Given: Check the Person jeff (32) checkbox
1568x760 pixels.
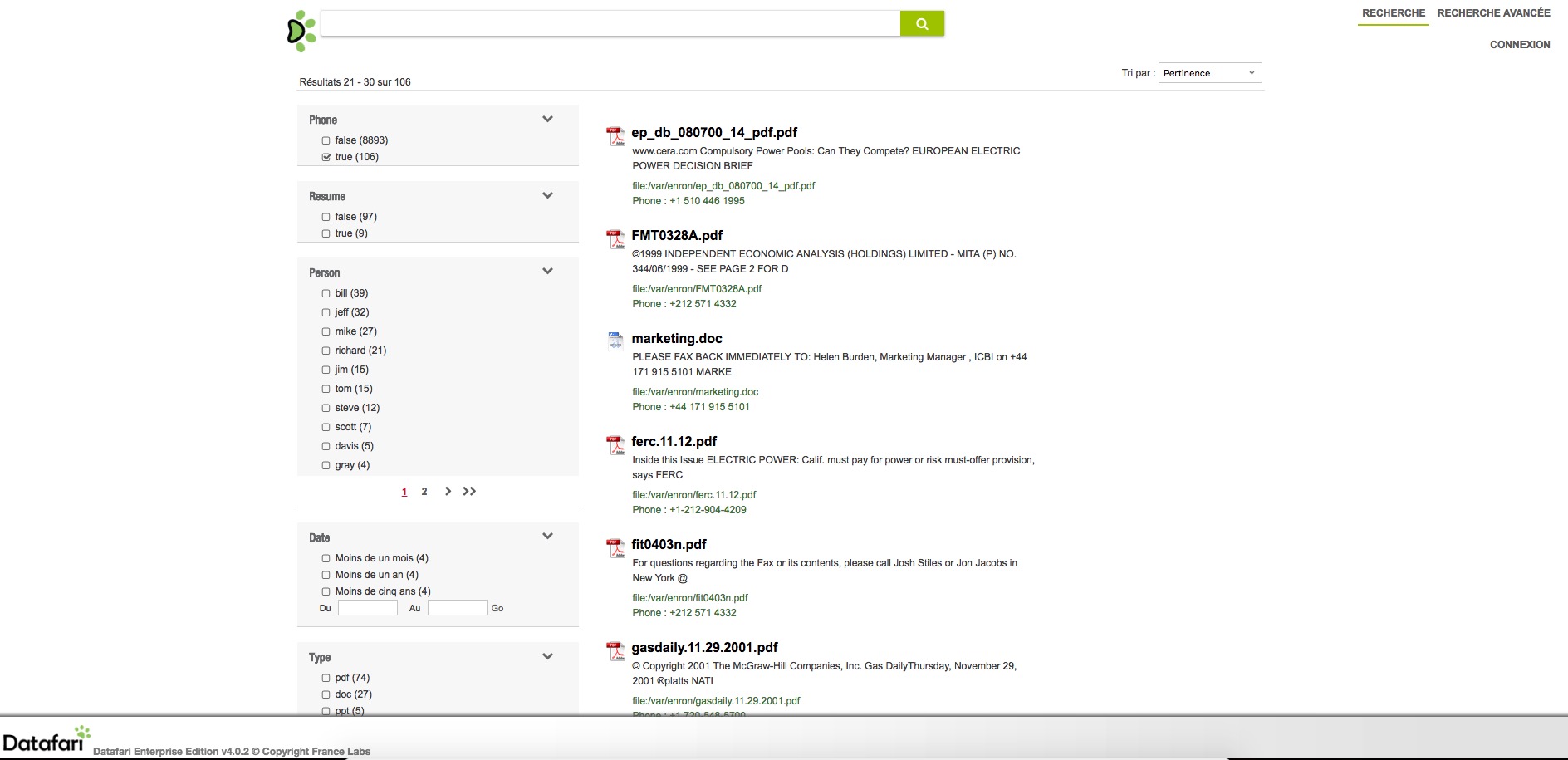Looking at the screenshot, I should [x=326, y=313].
